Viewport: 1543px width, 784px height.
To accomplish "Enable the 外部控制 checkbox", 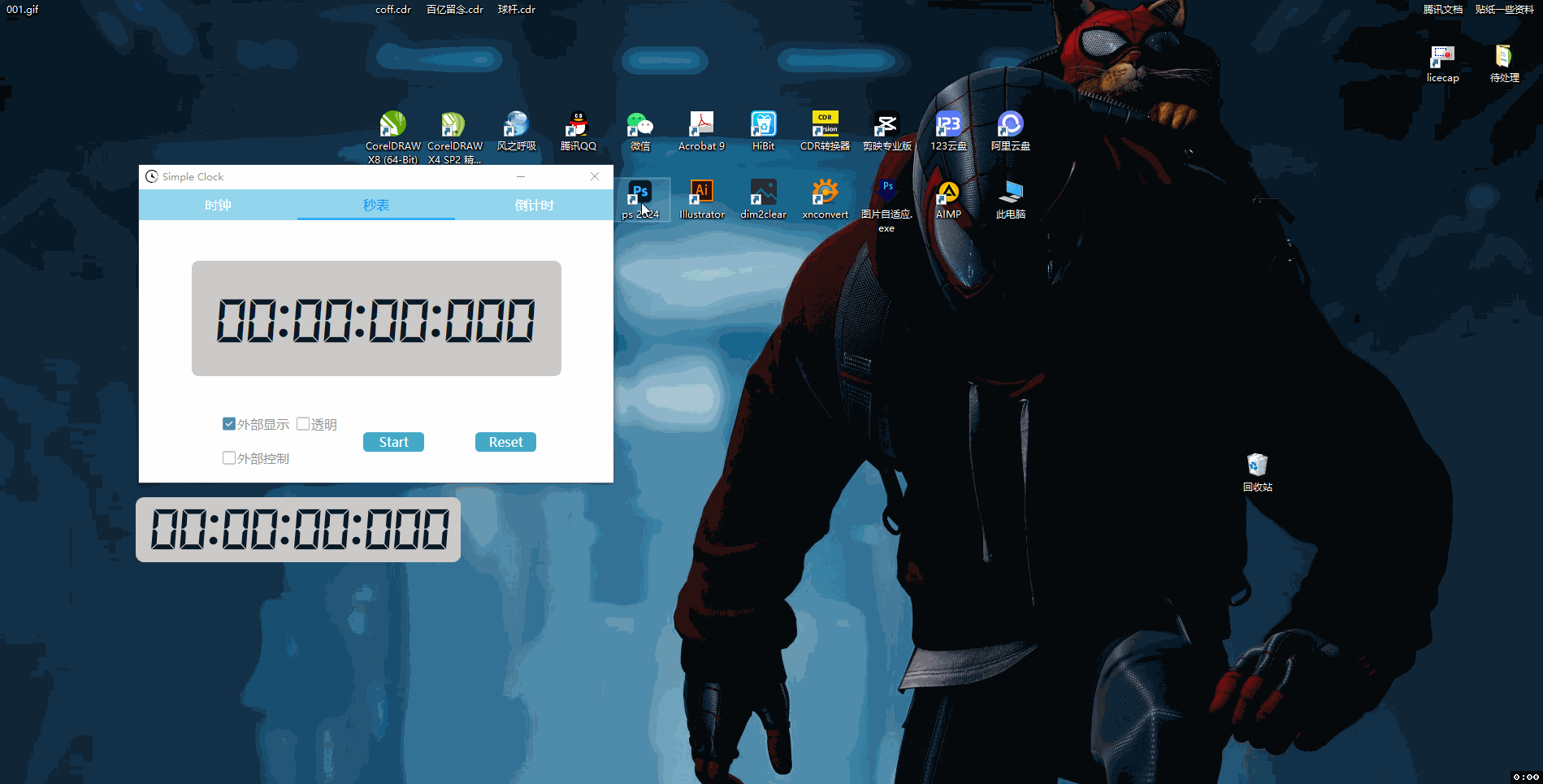I will 229,458.
